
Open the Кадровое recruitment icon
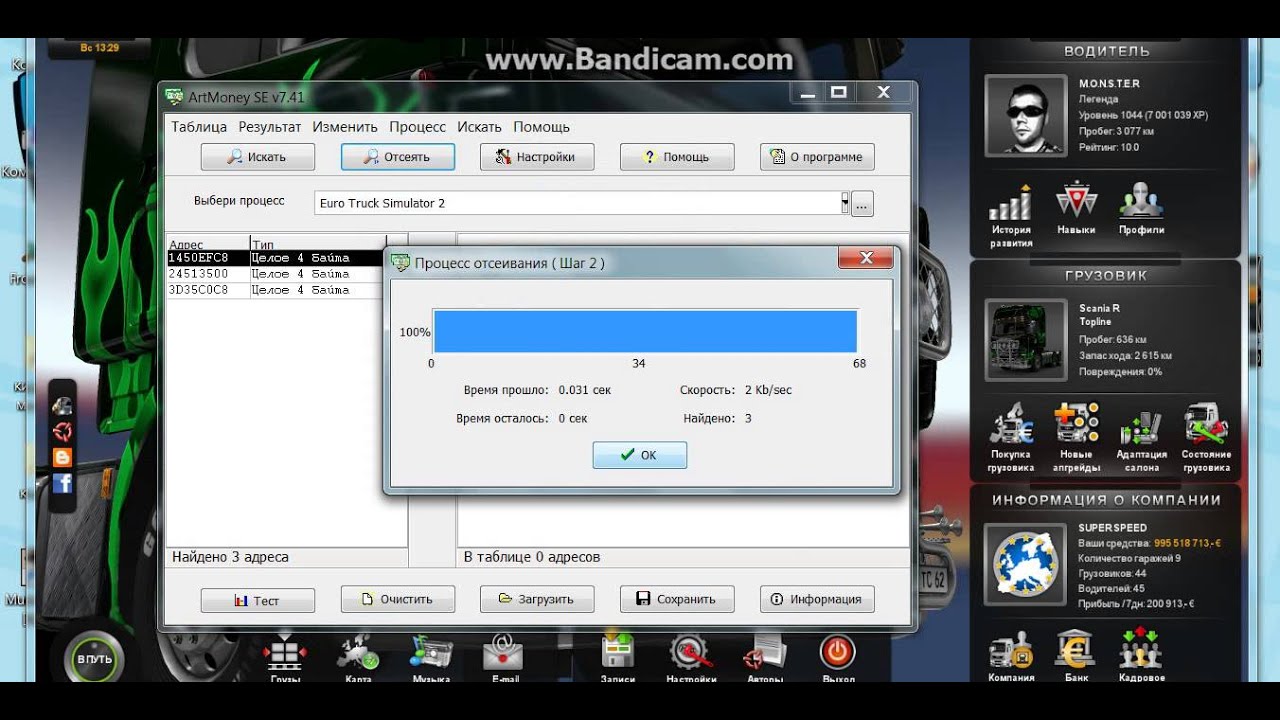coord(1141,649)
